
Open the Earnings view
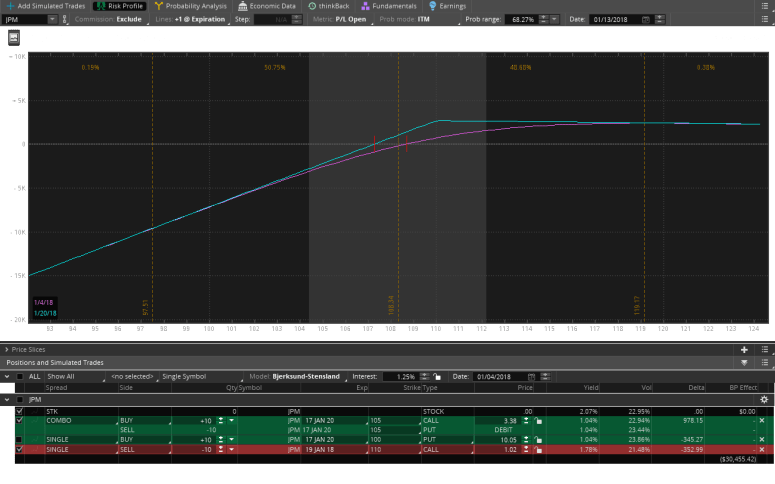coord(447,6)
